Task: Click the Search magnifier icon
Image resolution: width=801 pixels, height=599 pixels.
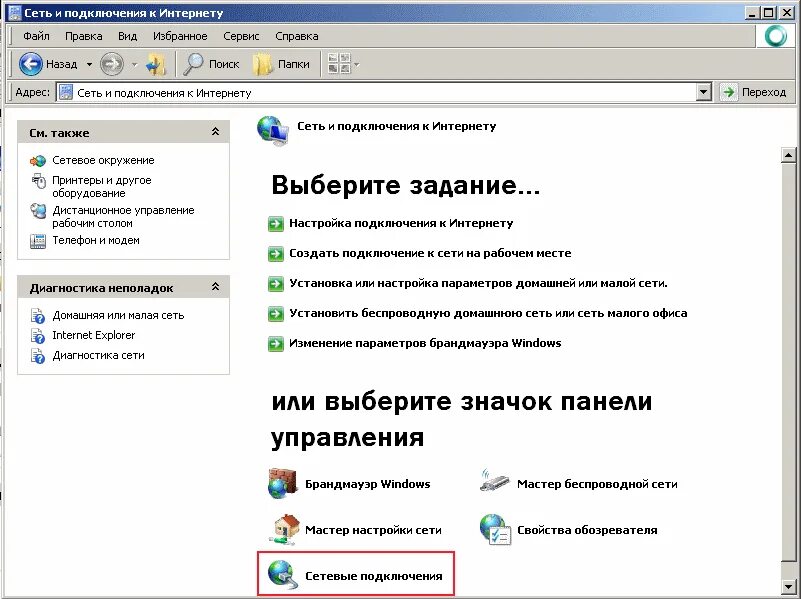Action: click(x=193, y=64)
